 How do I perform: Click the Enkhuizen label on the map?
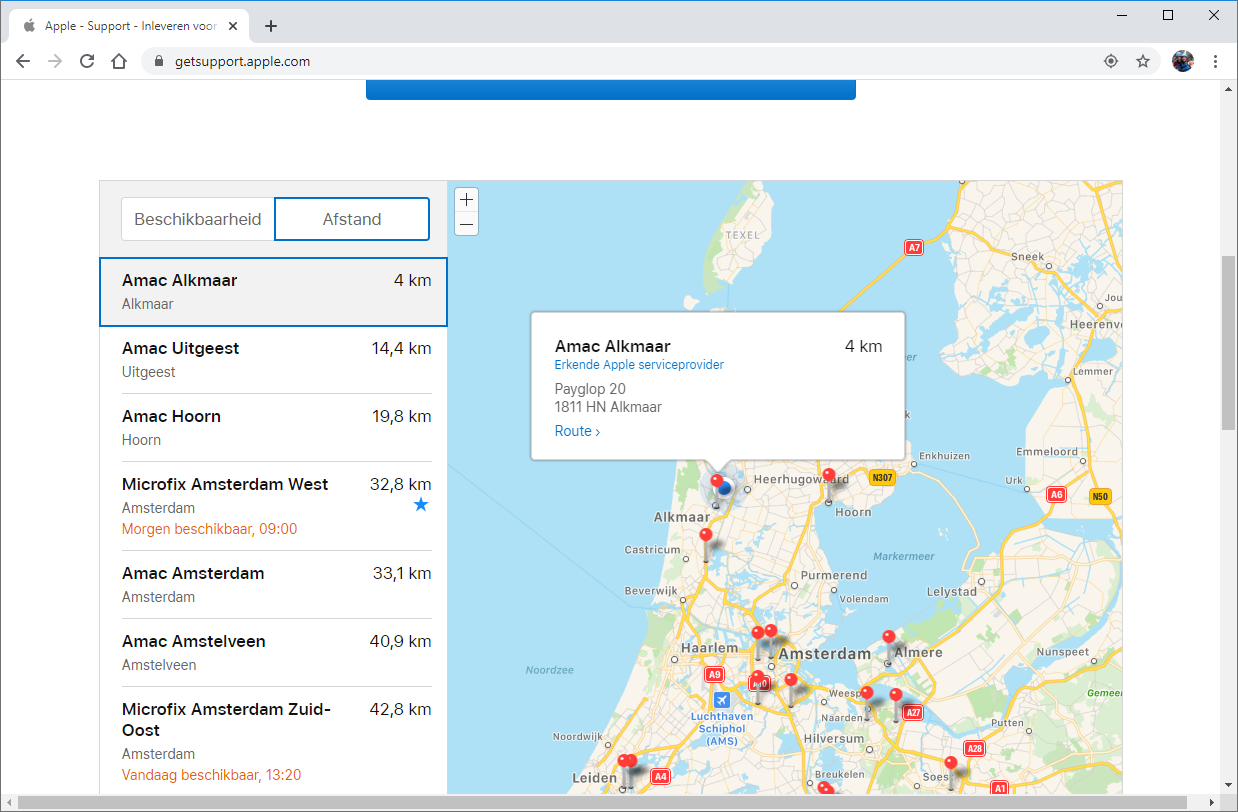[x=944, y=456]
